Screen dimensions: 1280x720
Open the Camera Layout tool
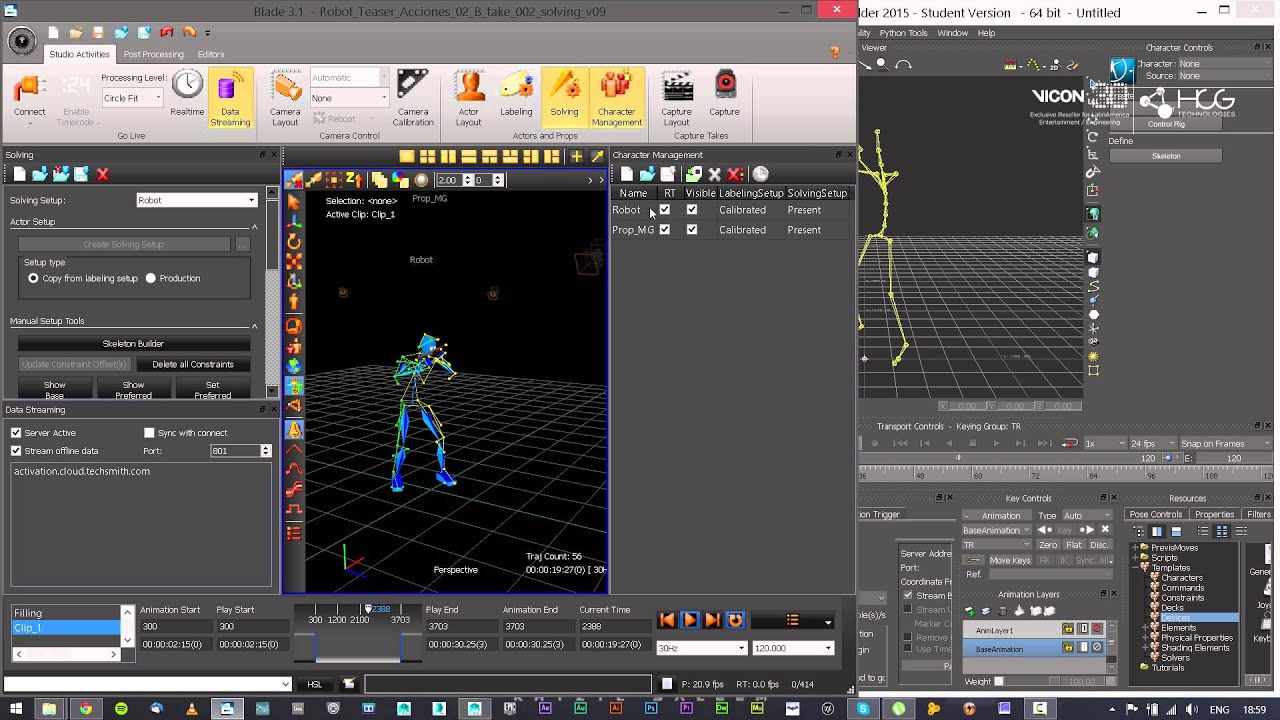coord(285,99)
